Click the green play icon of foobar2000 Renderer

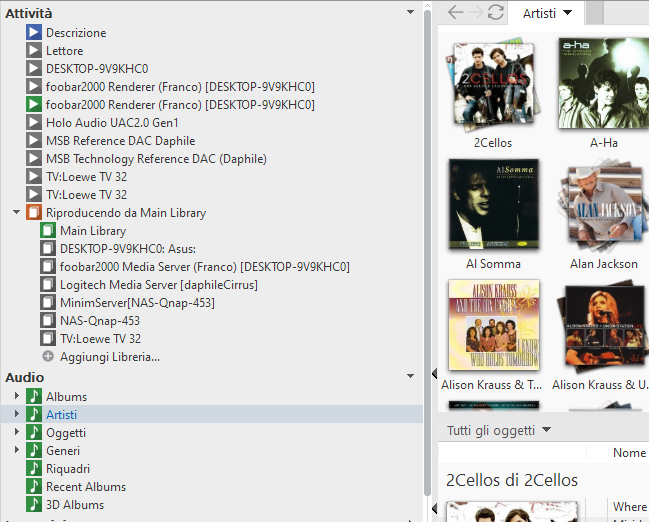[x=34, y=104]
